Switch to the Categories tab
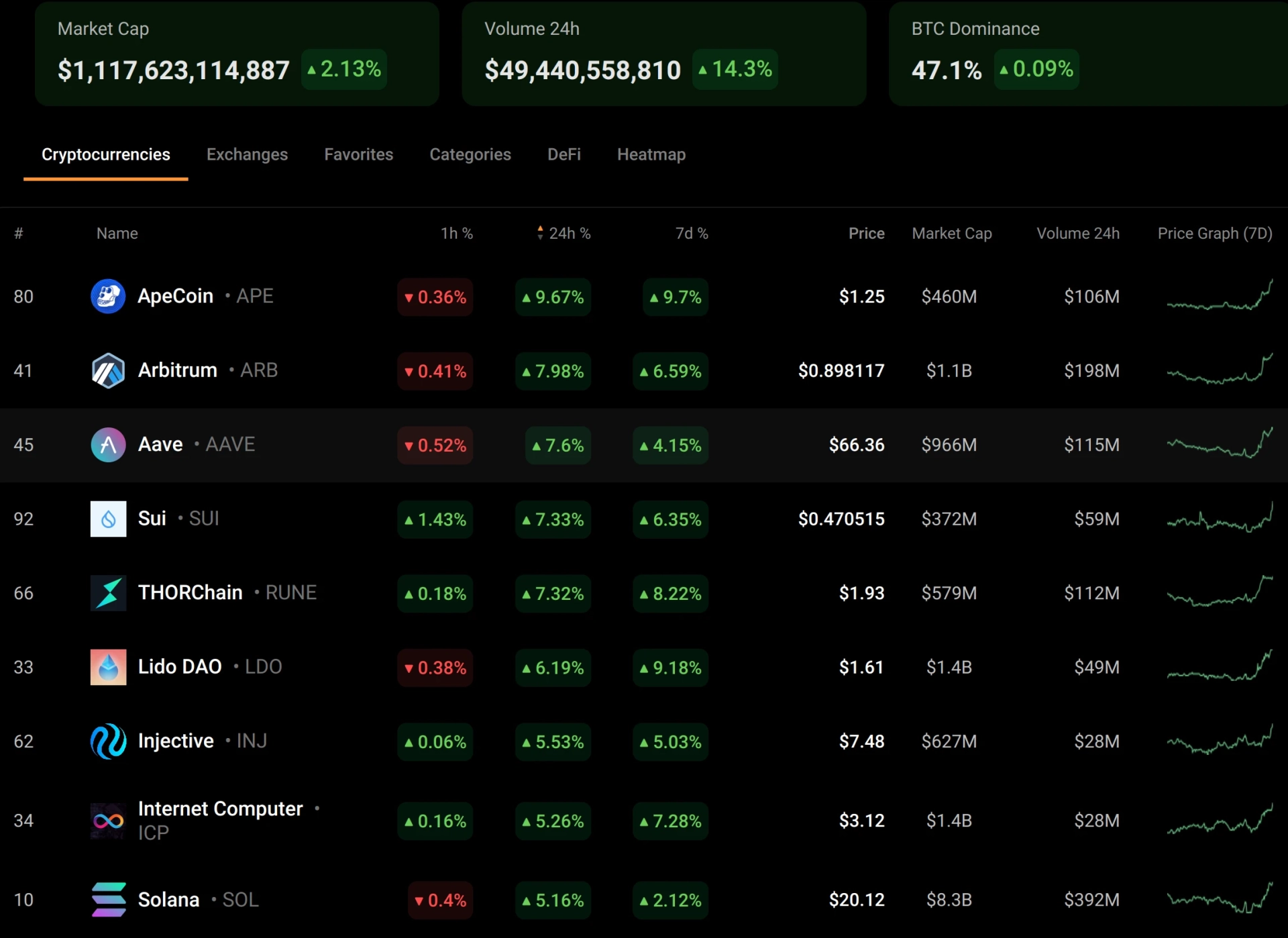Screen dimensions: 1288x938 coord(470,154)
